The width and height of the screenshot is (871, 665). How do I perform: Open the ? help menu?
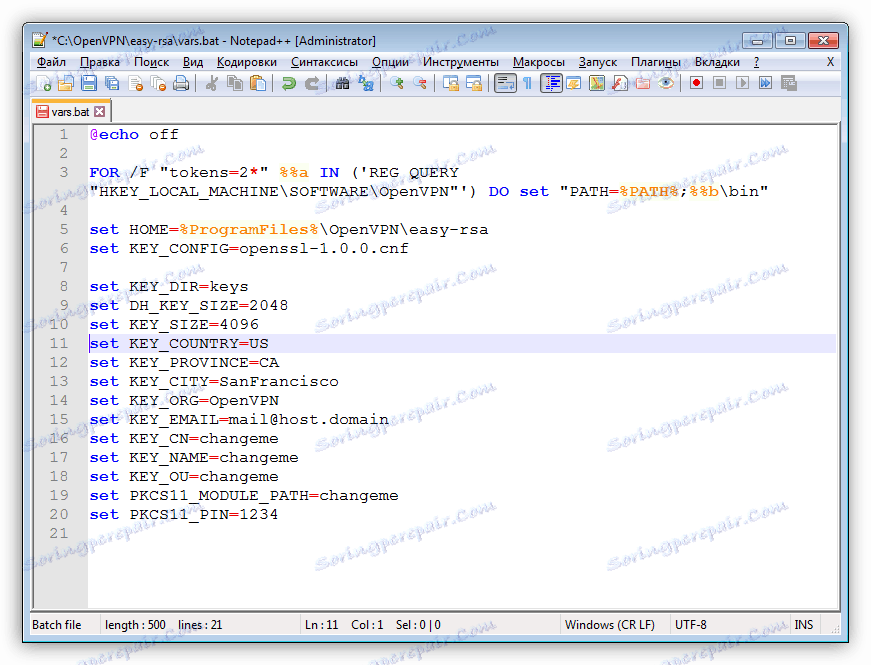757,62
